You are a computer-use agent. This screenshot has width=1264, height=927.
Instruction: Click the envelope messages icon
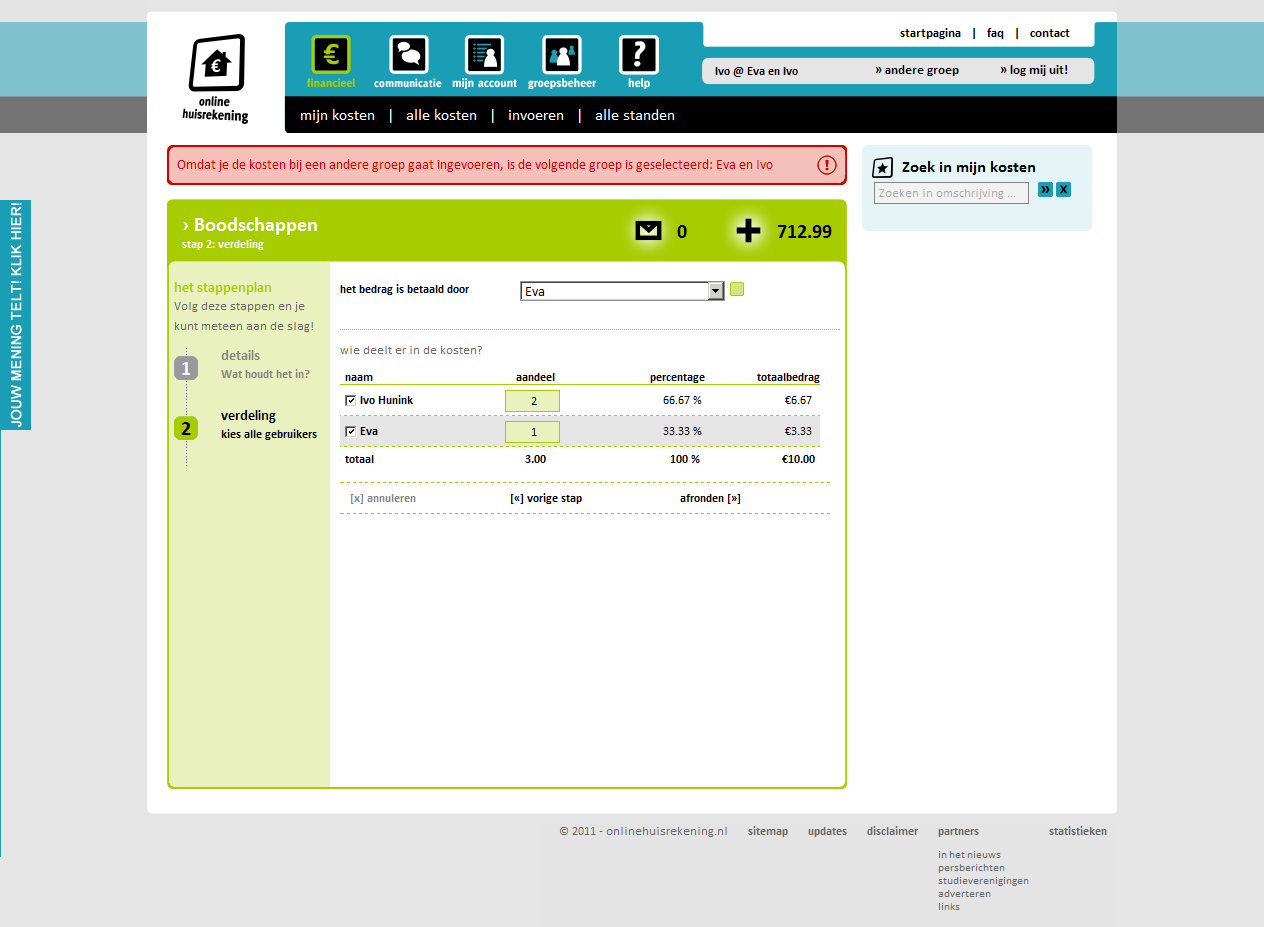click(648, 231)
